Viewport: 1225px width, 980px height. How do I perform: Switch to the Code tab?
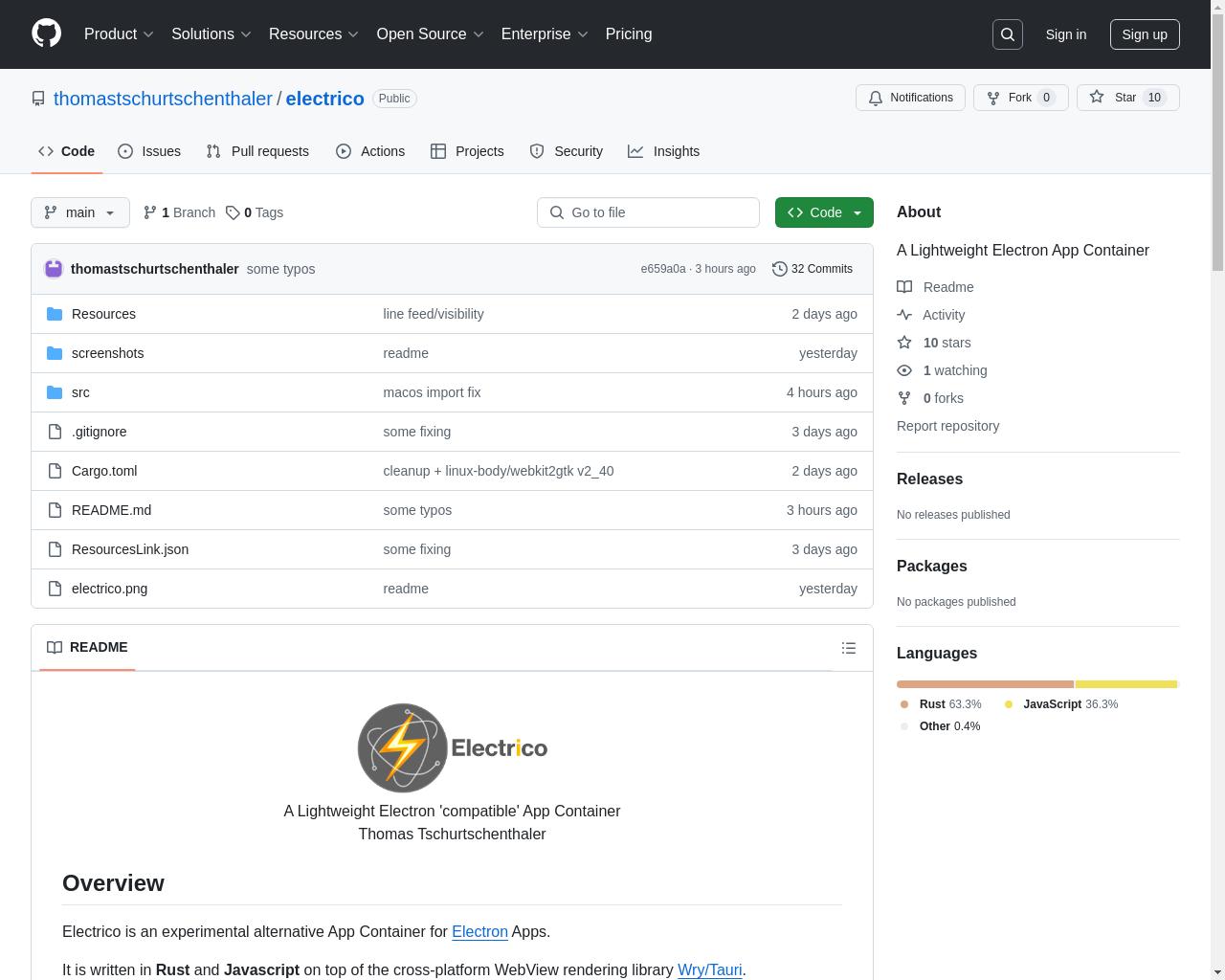(67, 151)
